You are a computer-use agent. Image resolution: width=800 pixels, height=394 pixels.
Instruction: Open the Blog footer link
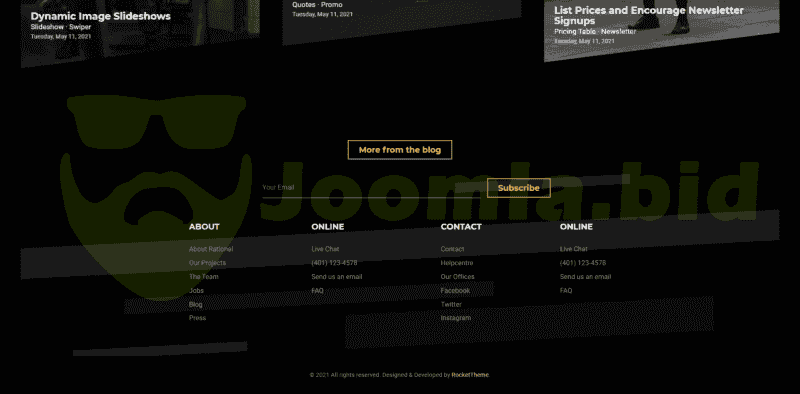(x=195, y=304)
